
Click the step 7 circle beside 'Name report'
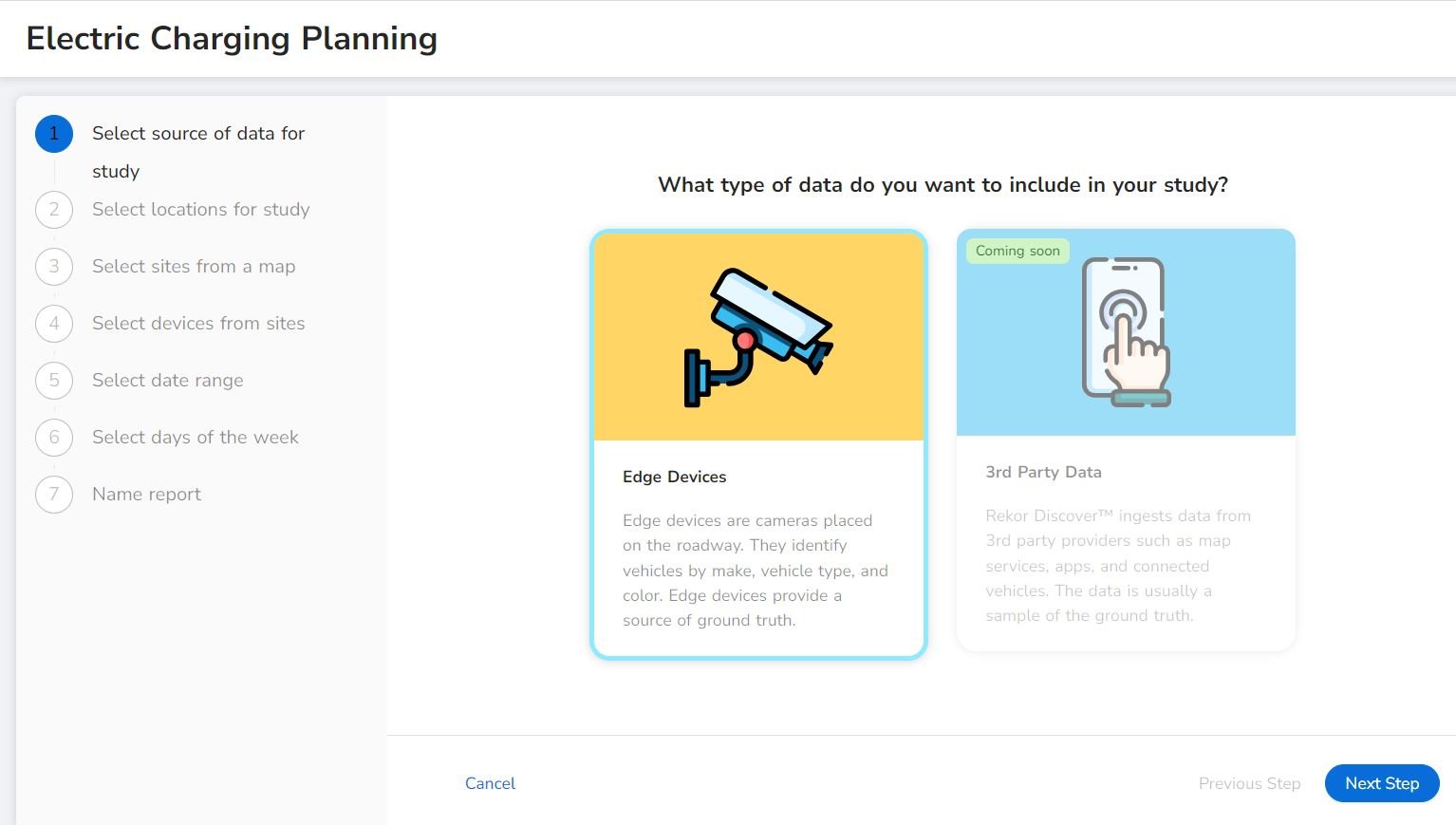point(53,495)
